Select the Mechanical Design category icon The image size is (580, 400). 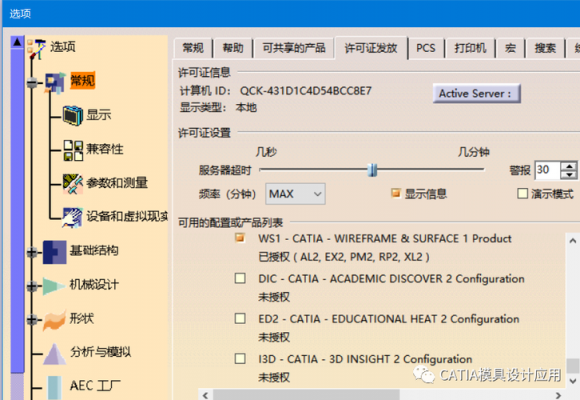tap(54, 286)
